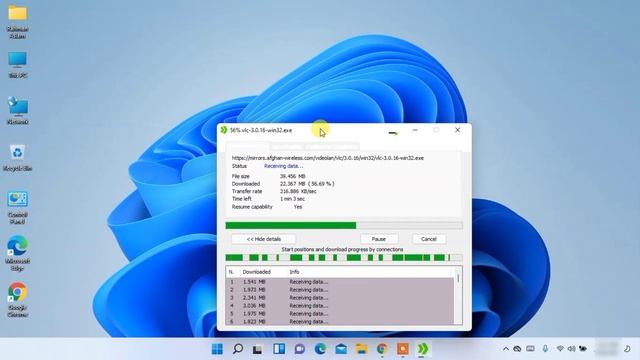Click the Downloaded column header
Viewport: 640px width, 360px height.
point(256,272)
